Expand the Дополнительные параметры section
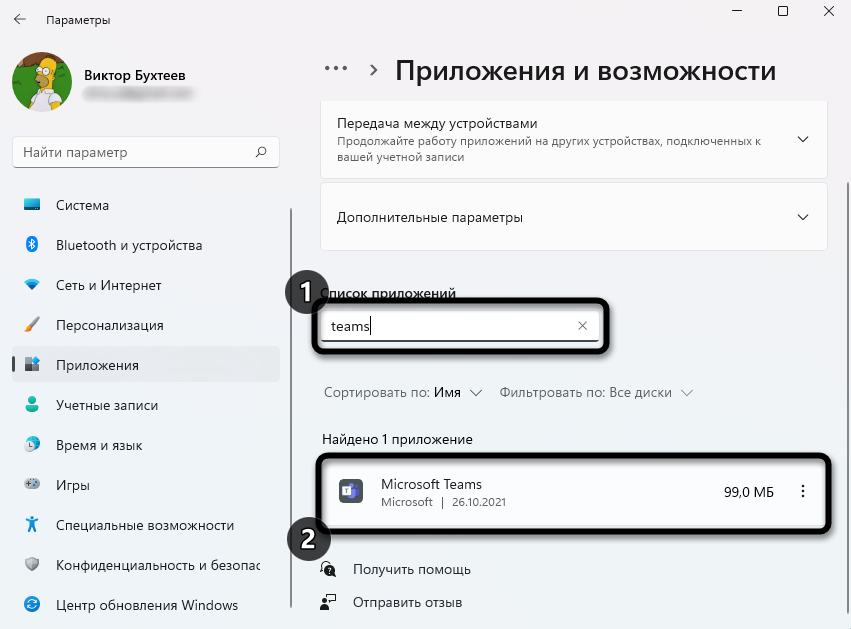Screen dimensions: 851x629 [803, 217]
